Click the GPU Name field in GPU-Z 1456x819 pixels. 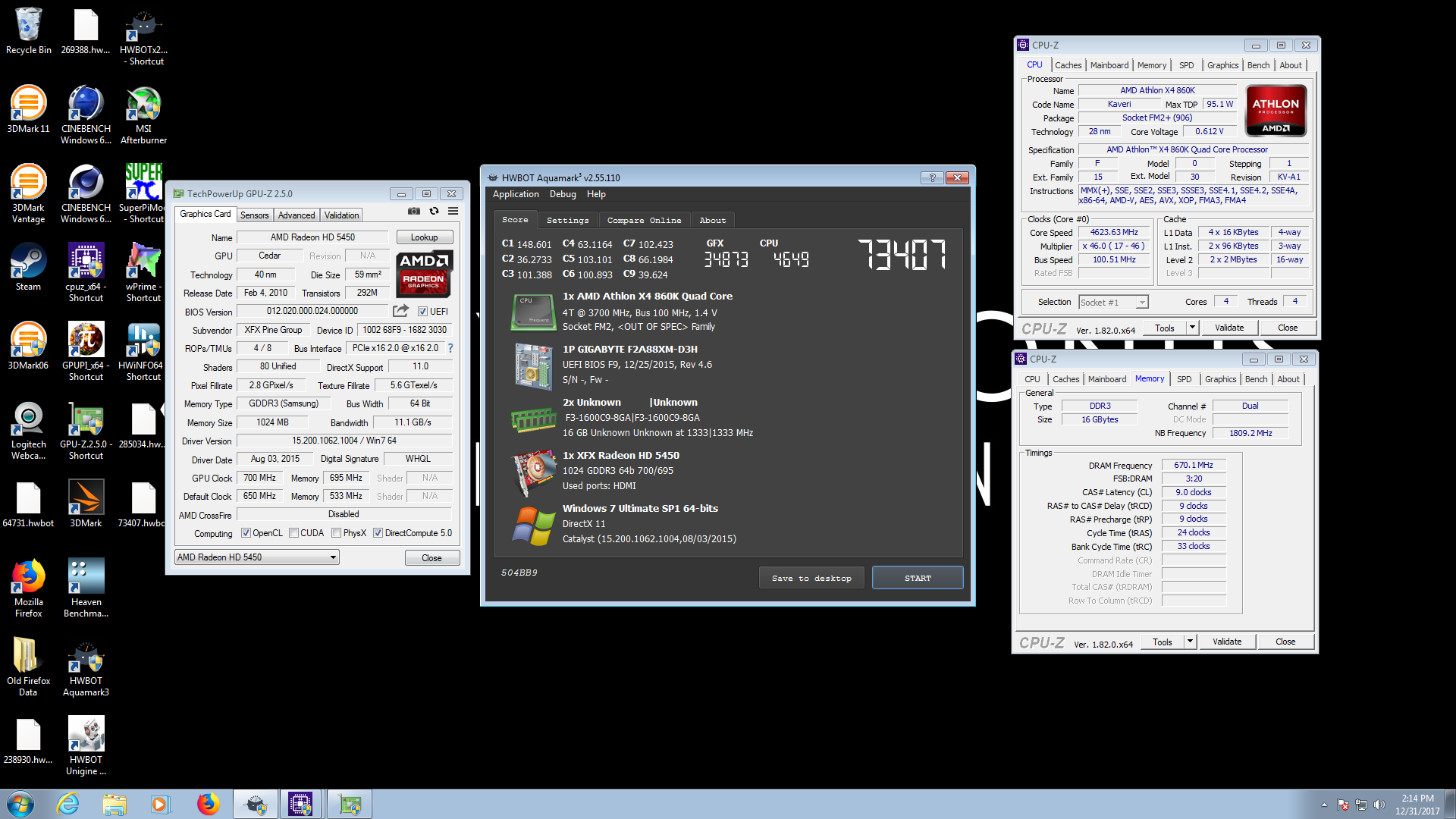point(312,237)
